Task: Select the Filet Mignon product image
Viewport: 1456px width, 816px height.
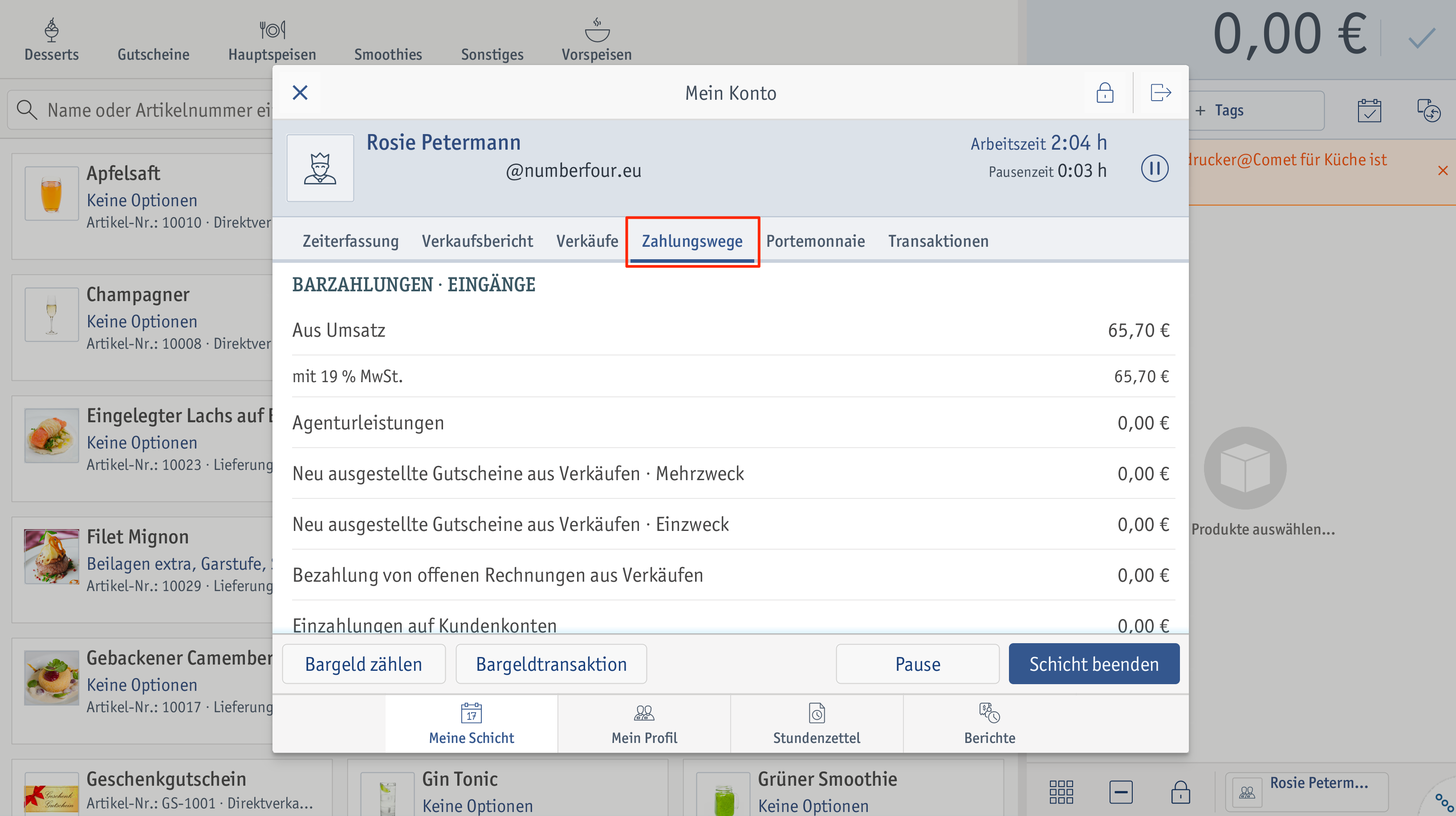Action: (x=52, y=556)
